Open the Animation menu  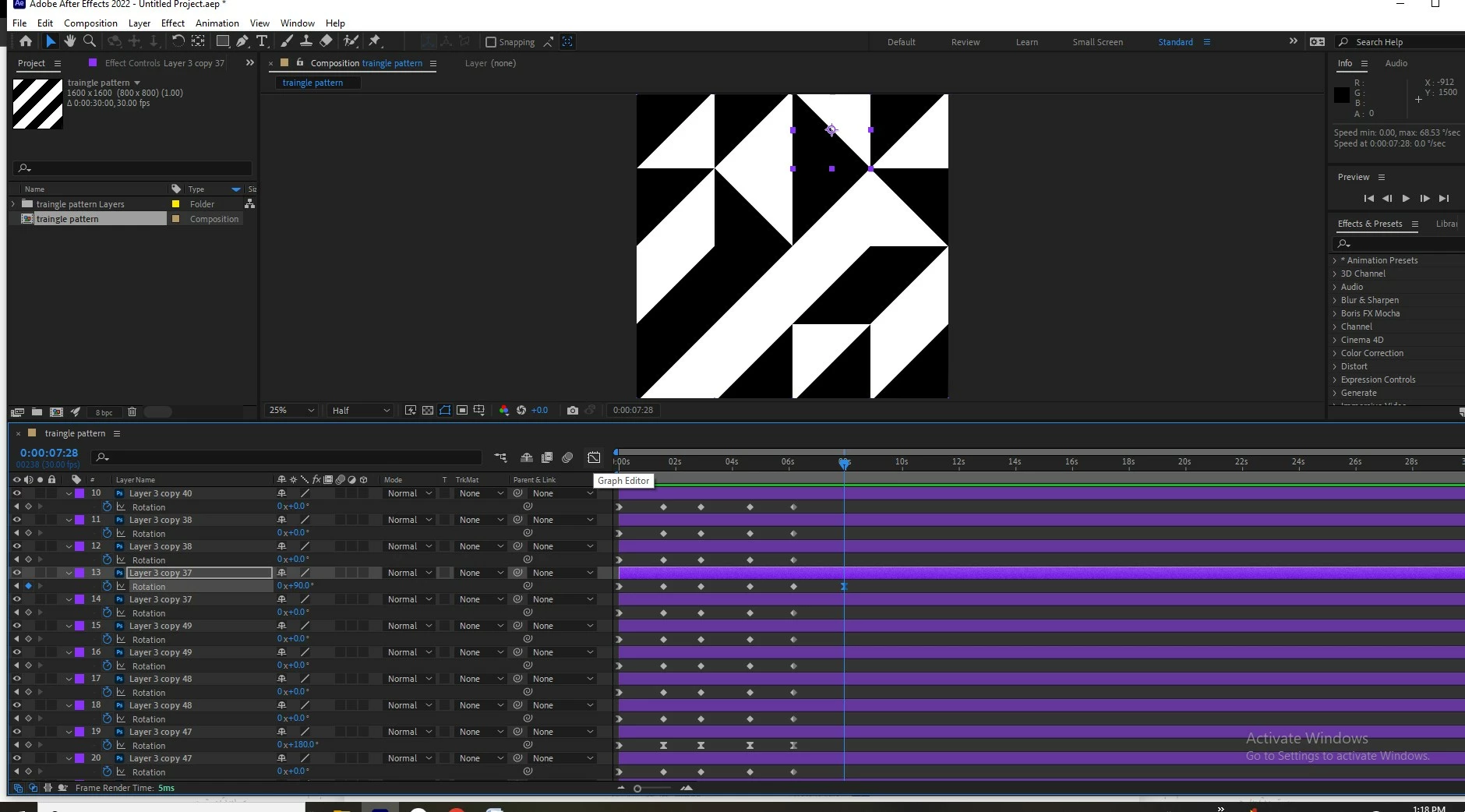217,23
